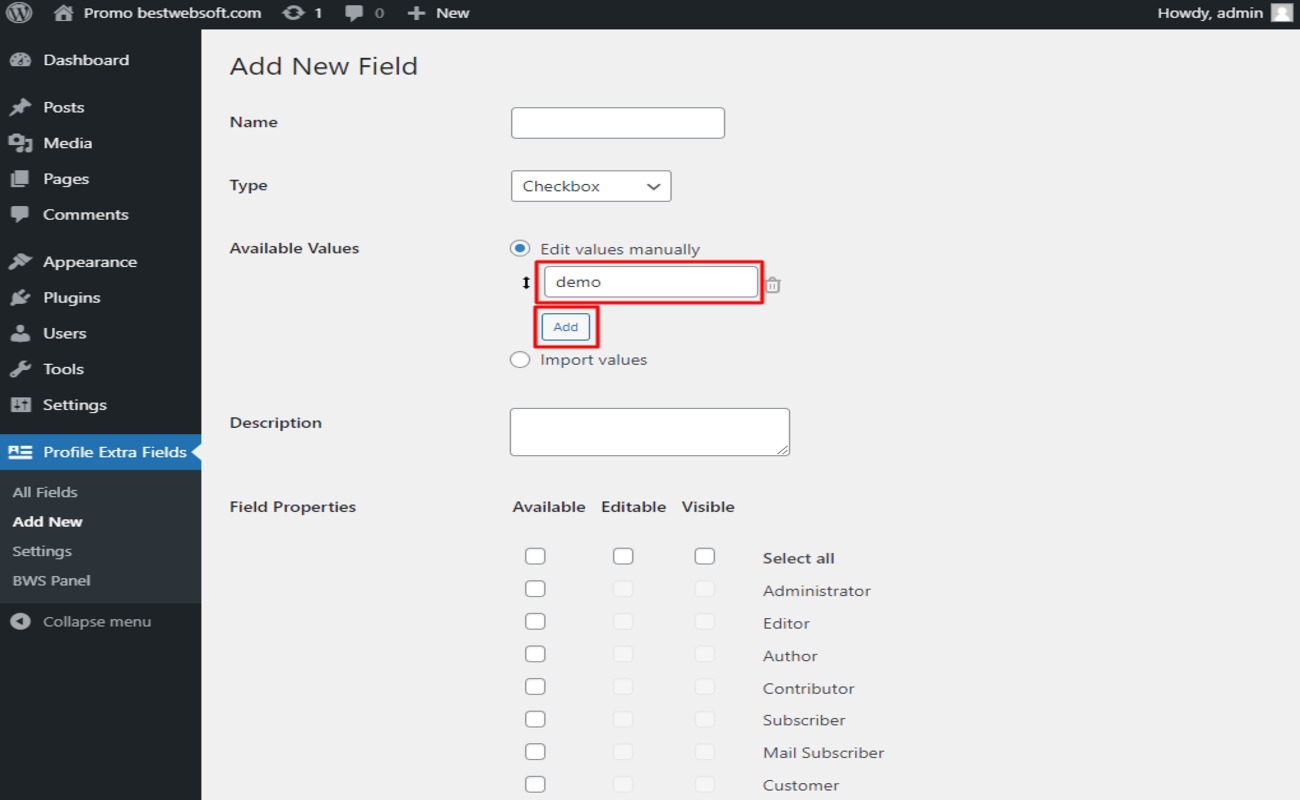The image size is (1300, 800).
Task: Click the WordPress logo icon
Action: tap(20, 13)
